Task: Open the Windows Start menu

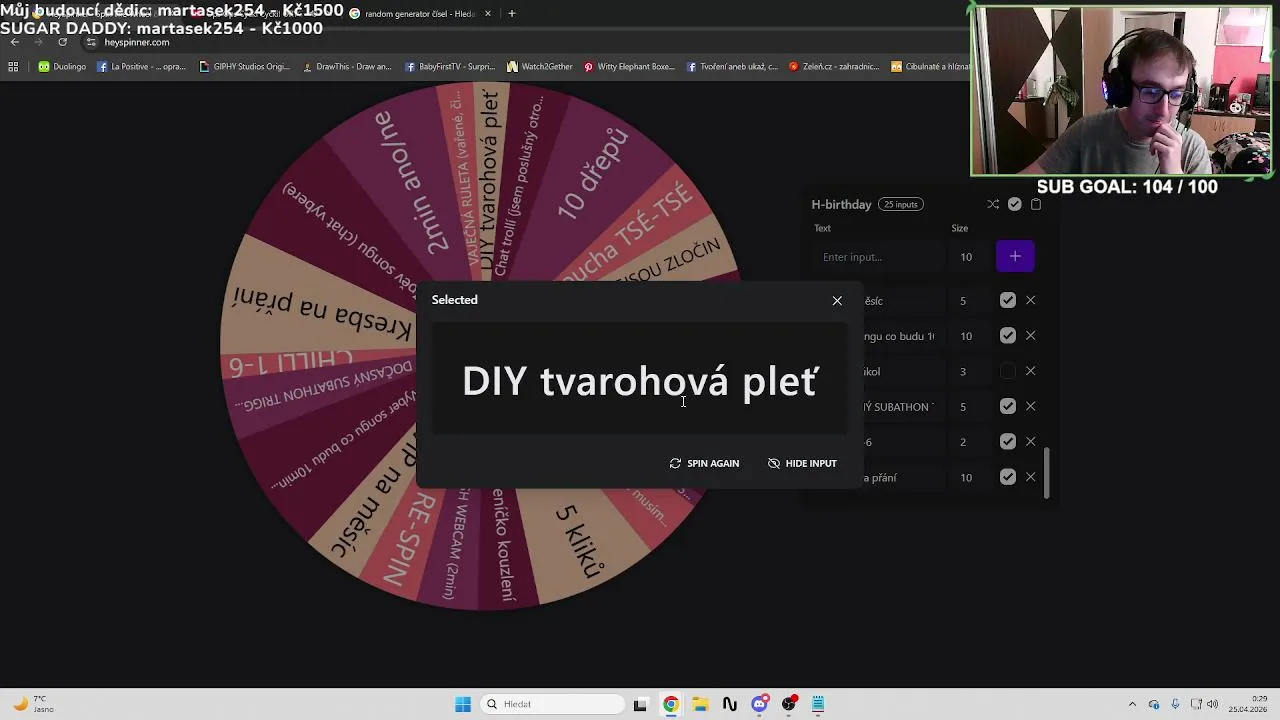Action: (x=463, y=704)
